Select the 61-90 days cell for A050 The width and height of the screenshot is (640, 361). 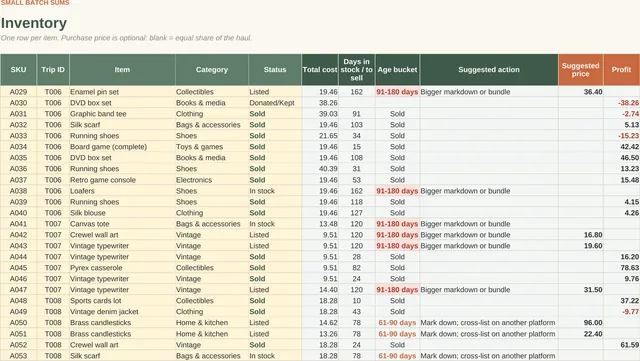397,323
